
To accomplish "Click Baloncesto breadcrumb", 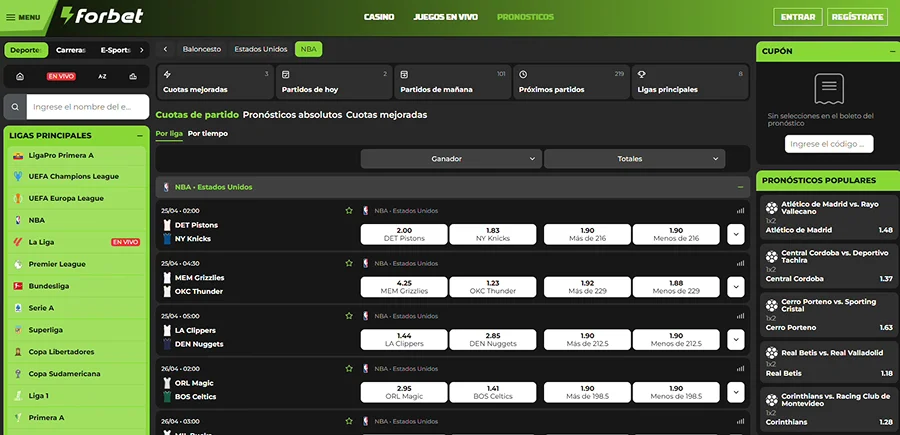I will [201, 49].
